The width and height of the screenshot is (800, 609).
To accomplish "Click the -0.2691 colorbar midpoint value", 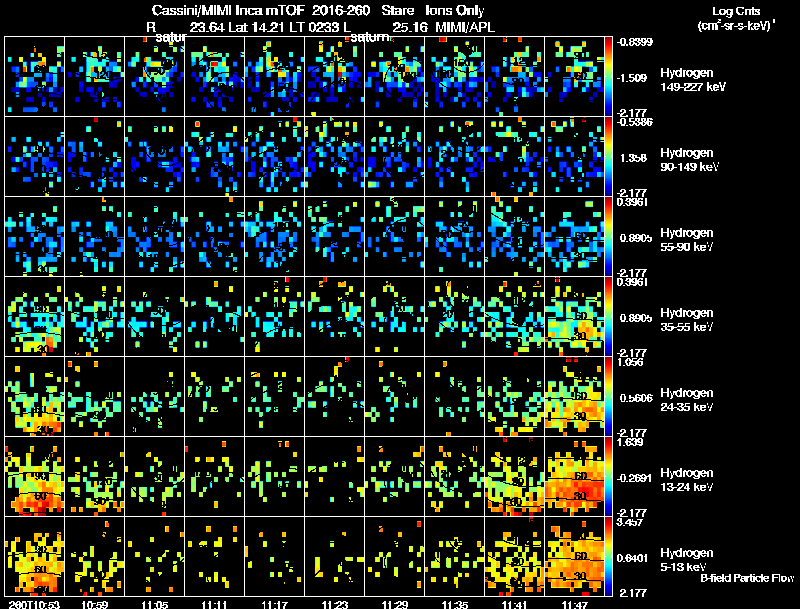I will coord(633,478).
